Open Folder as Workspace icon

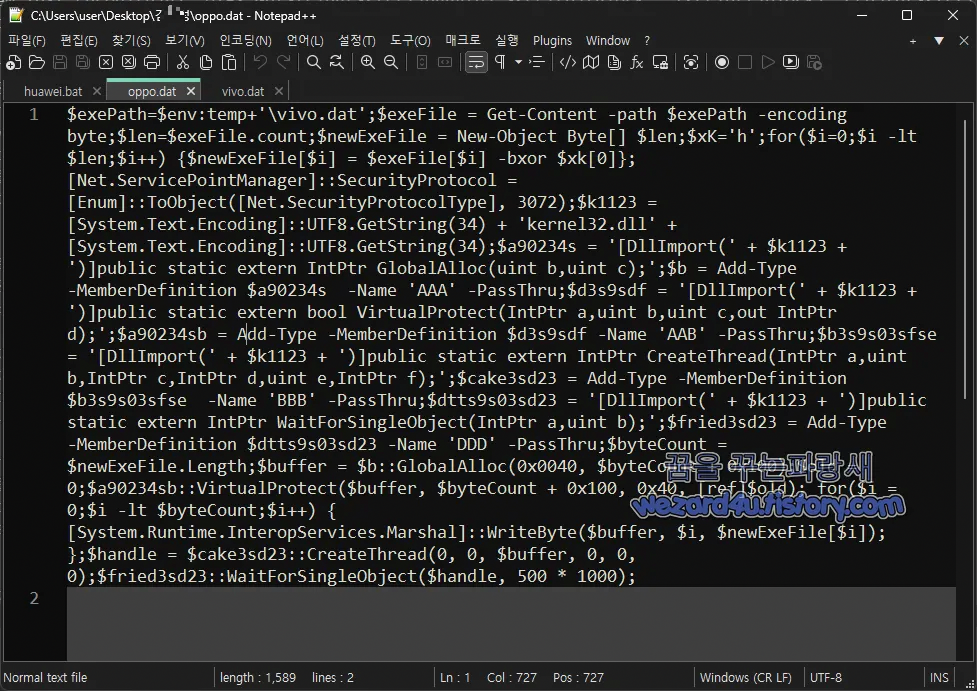(x=660, y=62)
